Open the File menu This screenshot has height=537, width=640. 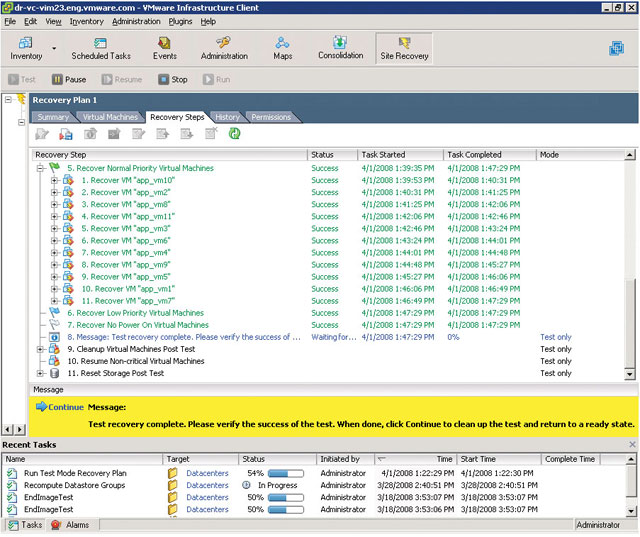(x=10, y=22)
